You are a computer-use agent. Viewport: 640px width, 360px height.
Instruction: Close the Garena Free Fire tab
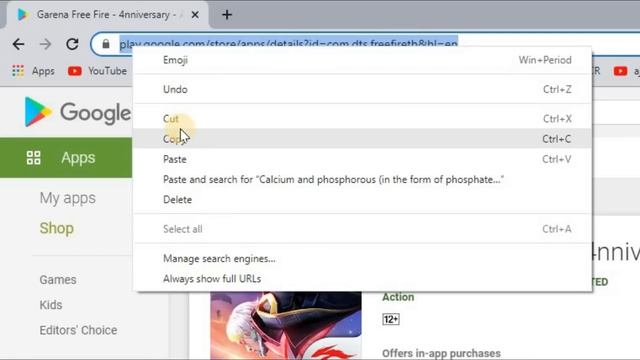click(195, 15)
